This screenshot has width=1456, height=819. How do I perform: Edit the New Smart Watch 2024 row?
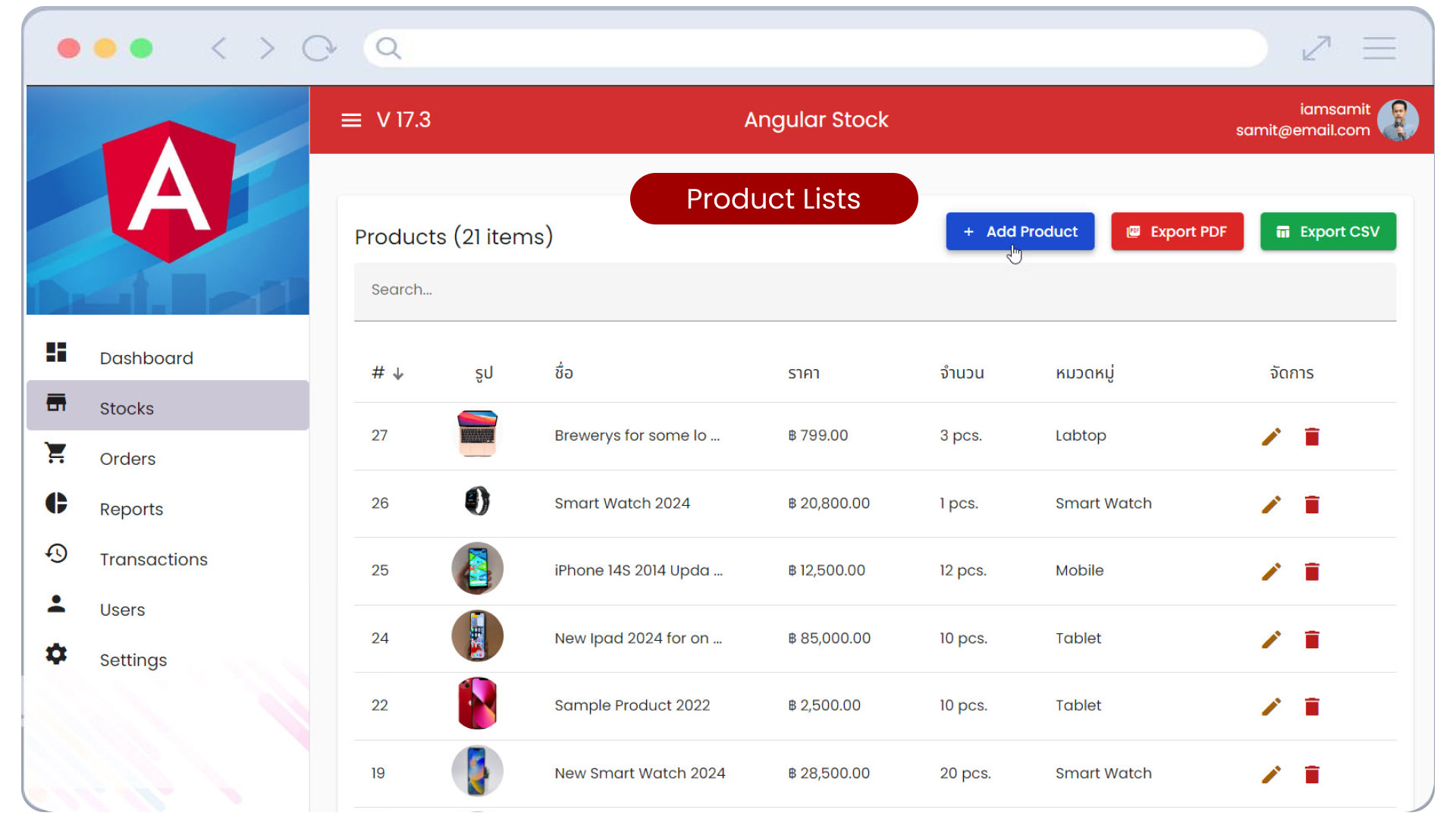pos(1272,774)
